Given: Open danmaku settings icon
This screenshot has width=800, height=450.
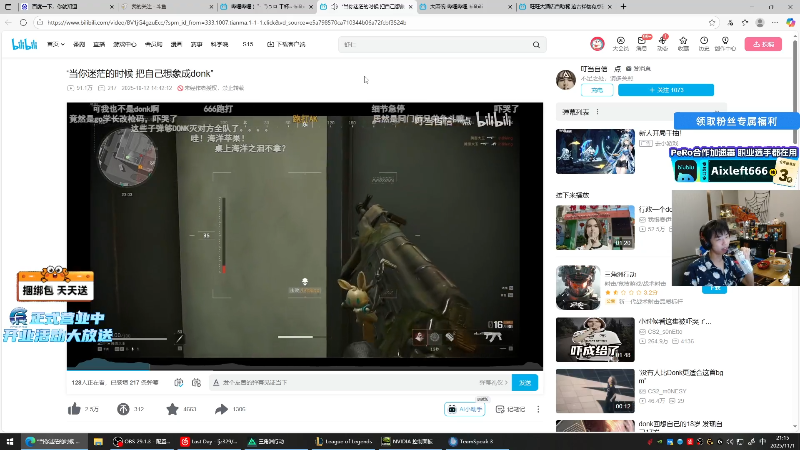Looking at the screenshot, I should tap(196, 383).
